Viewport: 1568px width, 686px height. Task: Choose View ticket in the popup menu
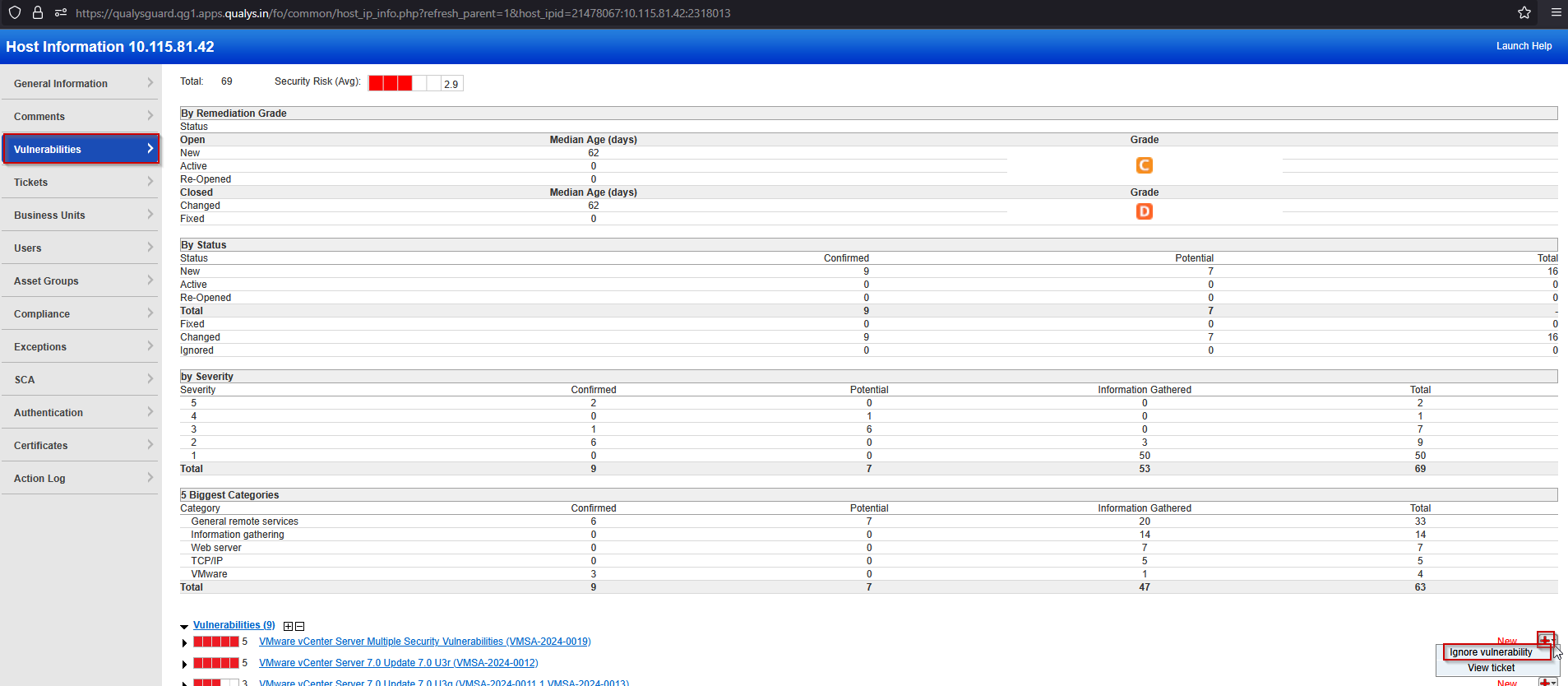click(x=1491, y=668)
